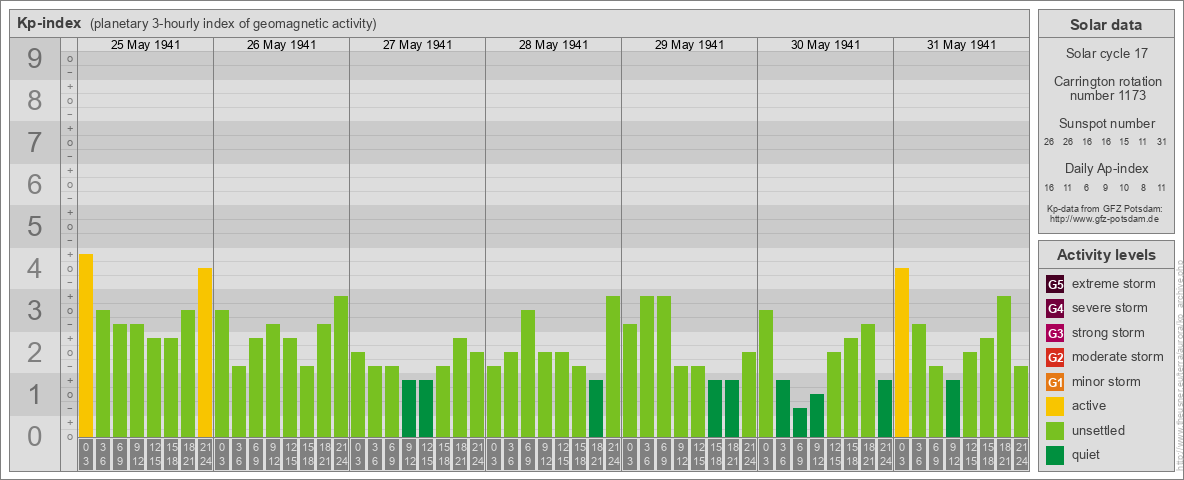Click the 0-3 bar on 30 May
Screen dimensions: 1184x480
pos(766,374)
